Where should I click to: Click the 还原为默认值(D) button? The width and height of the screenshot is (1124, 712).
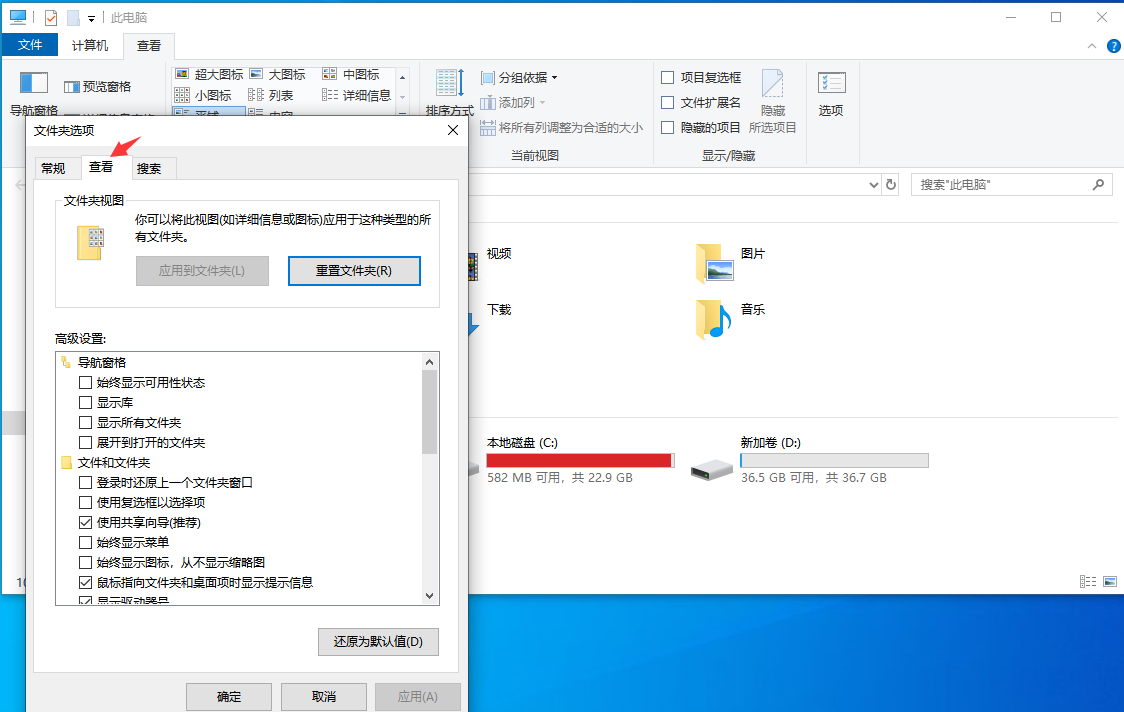[x=378, y=642]
